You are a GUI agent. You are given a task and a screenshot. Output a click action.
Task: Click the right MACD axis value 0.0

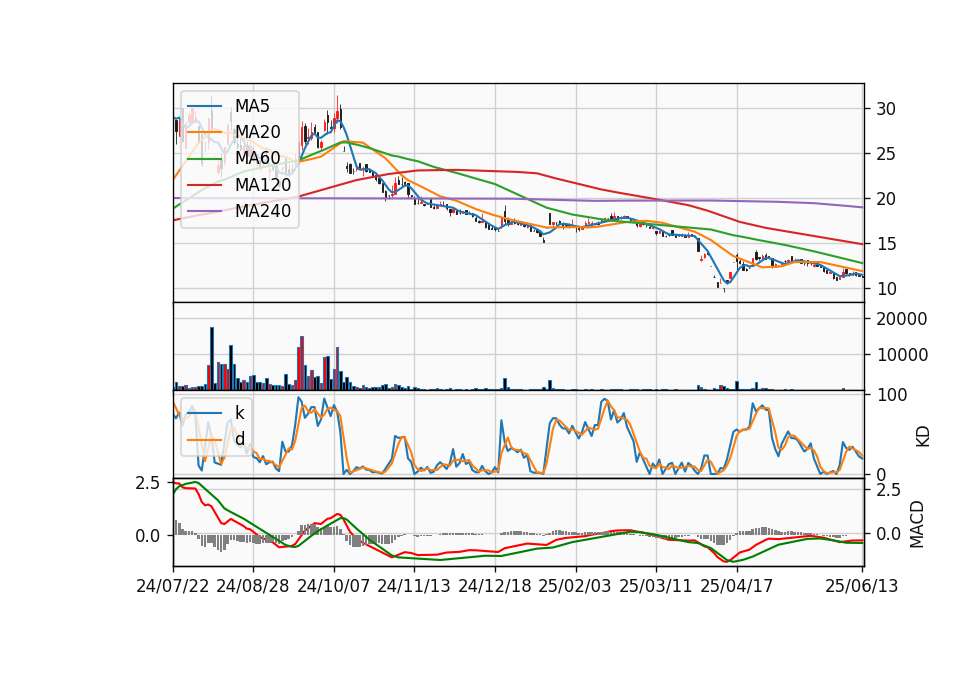888,534
